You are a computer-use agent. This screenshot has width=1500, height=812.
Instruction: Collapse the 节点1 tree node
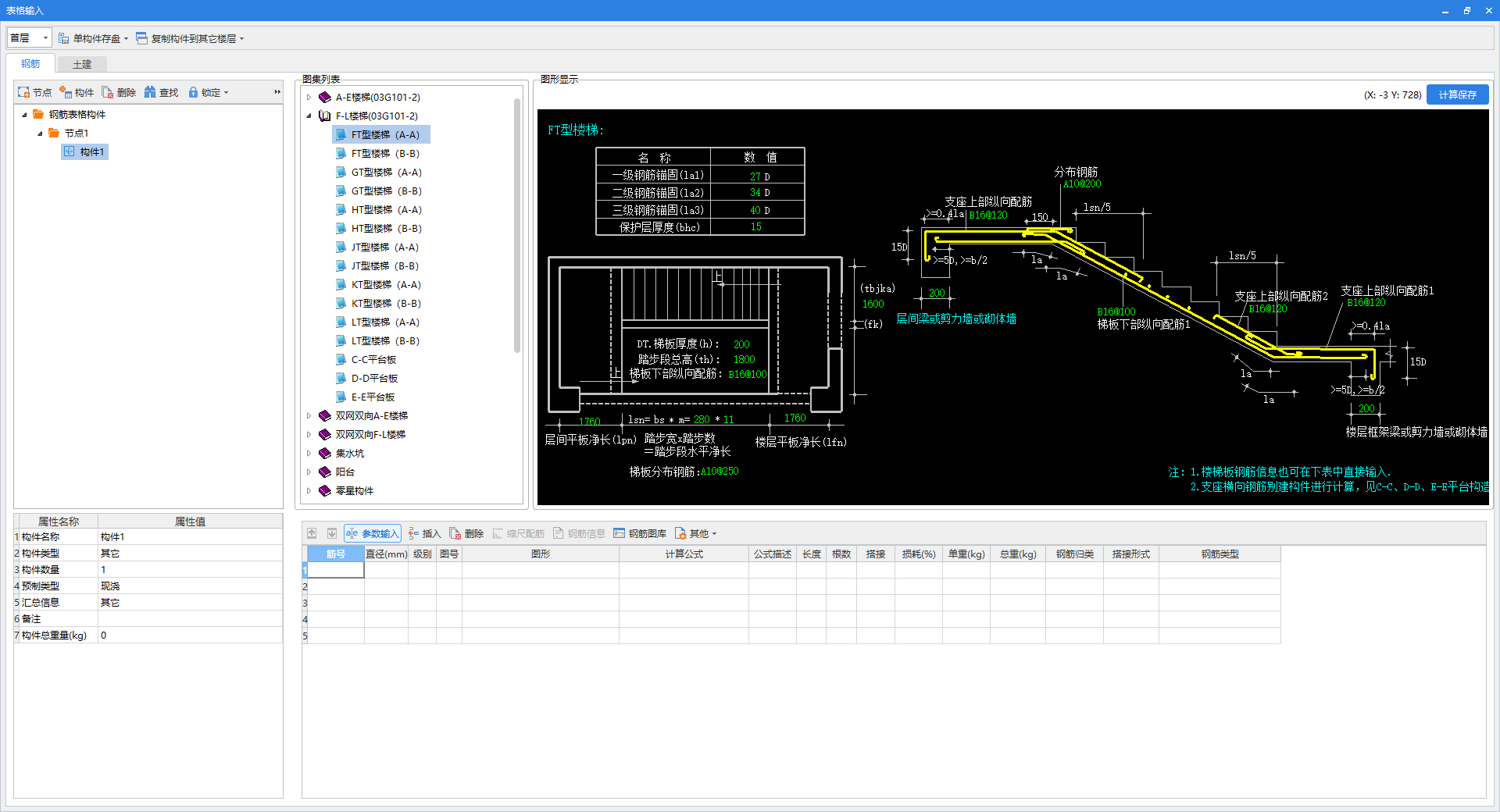40,134
